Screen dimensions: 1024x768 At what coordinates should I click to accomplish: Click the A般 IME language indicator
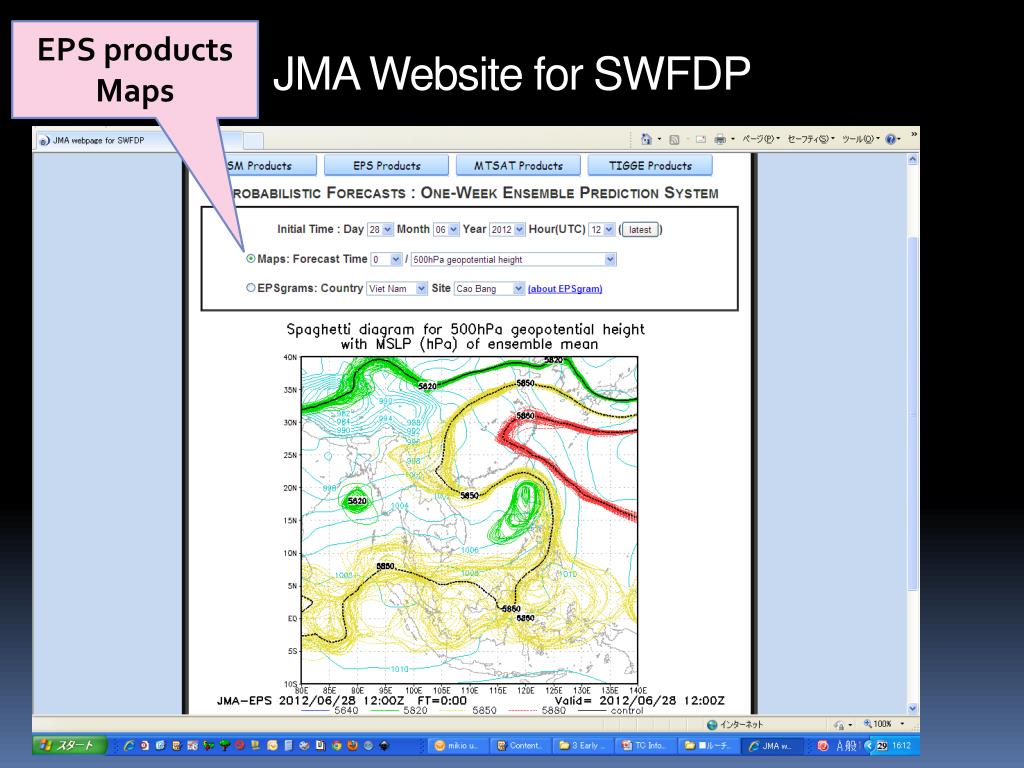tap(846, 745)
